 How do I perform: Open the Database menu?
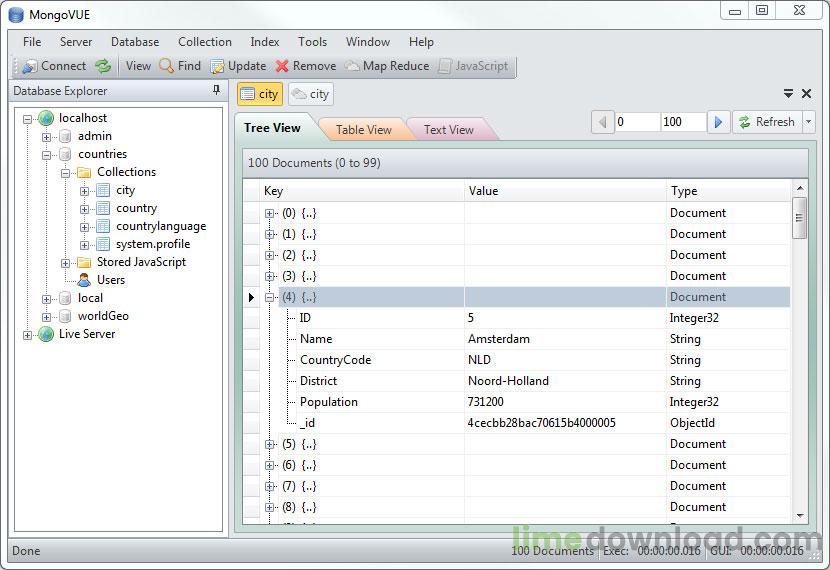135,42
